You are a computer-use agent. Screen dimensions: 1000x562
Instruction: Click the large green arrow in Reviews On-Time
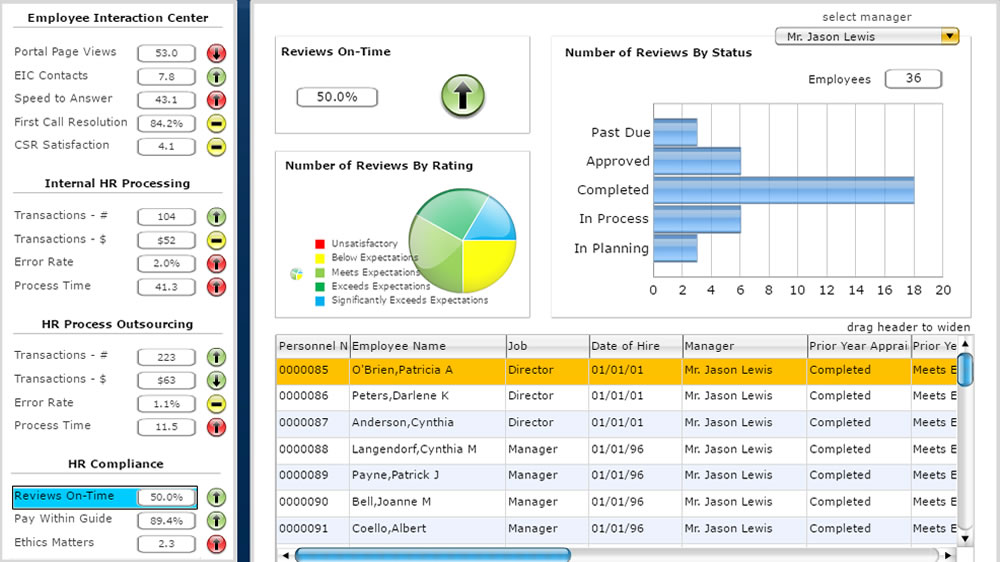463,96
